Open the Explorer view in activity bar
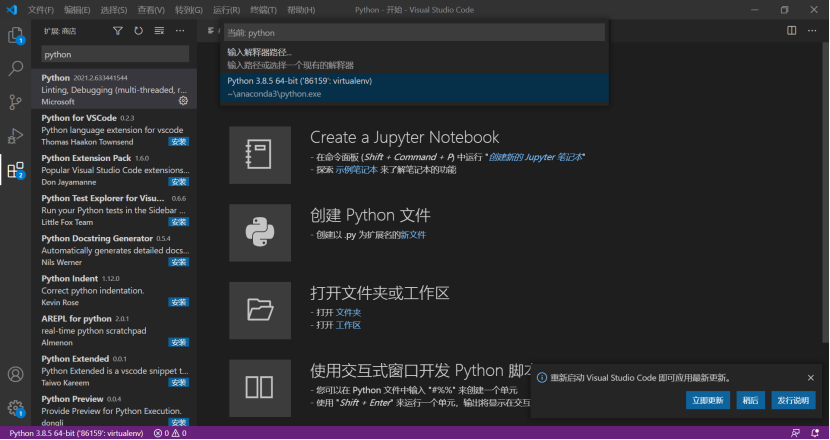Screen dimensions: 830x440 coord(15,35)
